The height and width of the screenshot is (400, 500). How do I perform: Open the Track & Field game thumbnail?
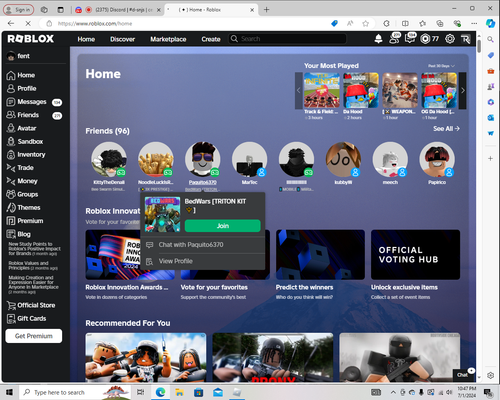click(x=322, y=90)
